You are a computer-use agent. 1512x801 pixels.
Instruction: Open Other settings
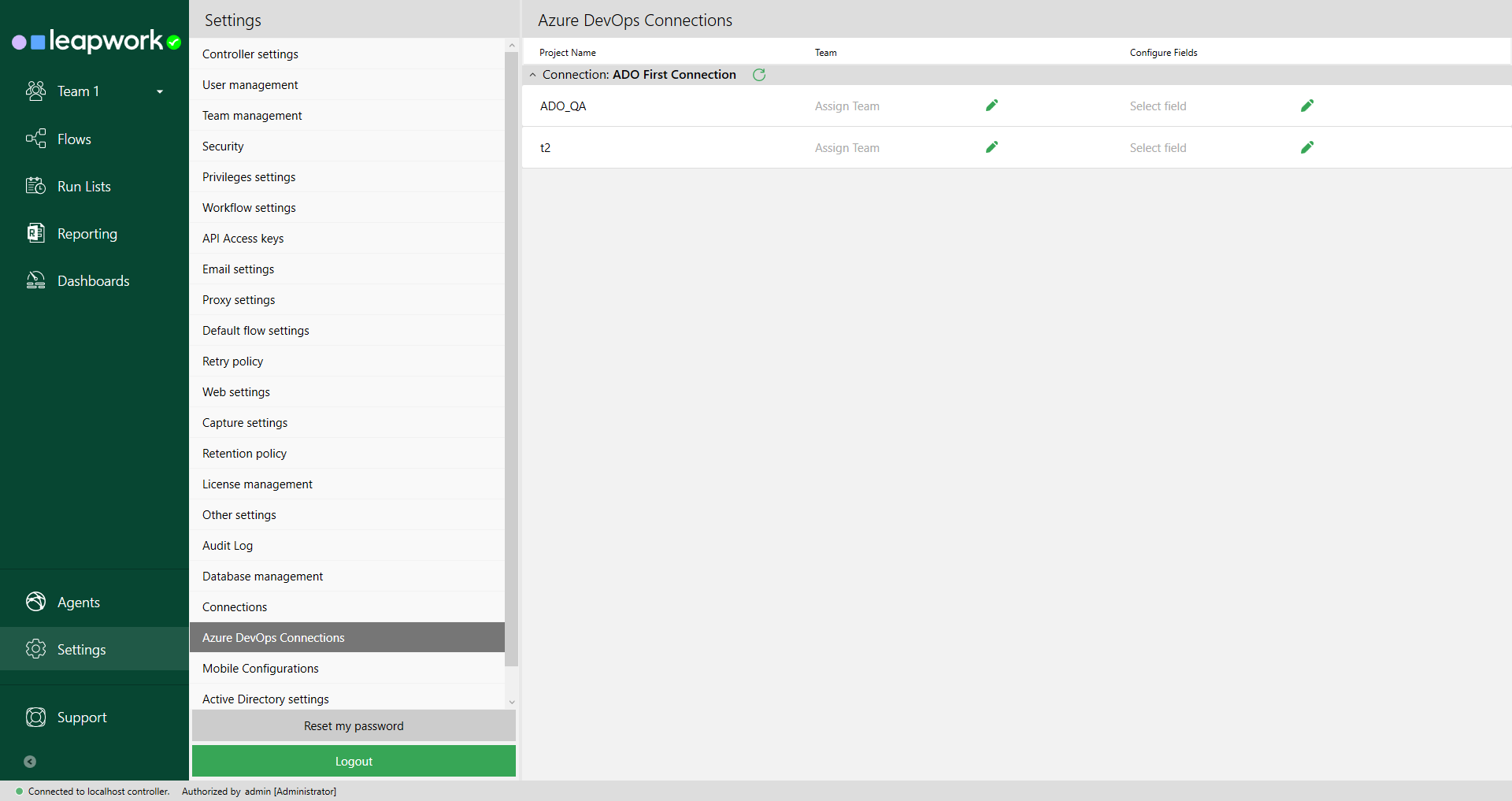(x=347, y=515)
